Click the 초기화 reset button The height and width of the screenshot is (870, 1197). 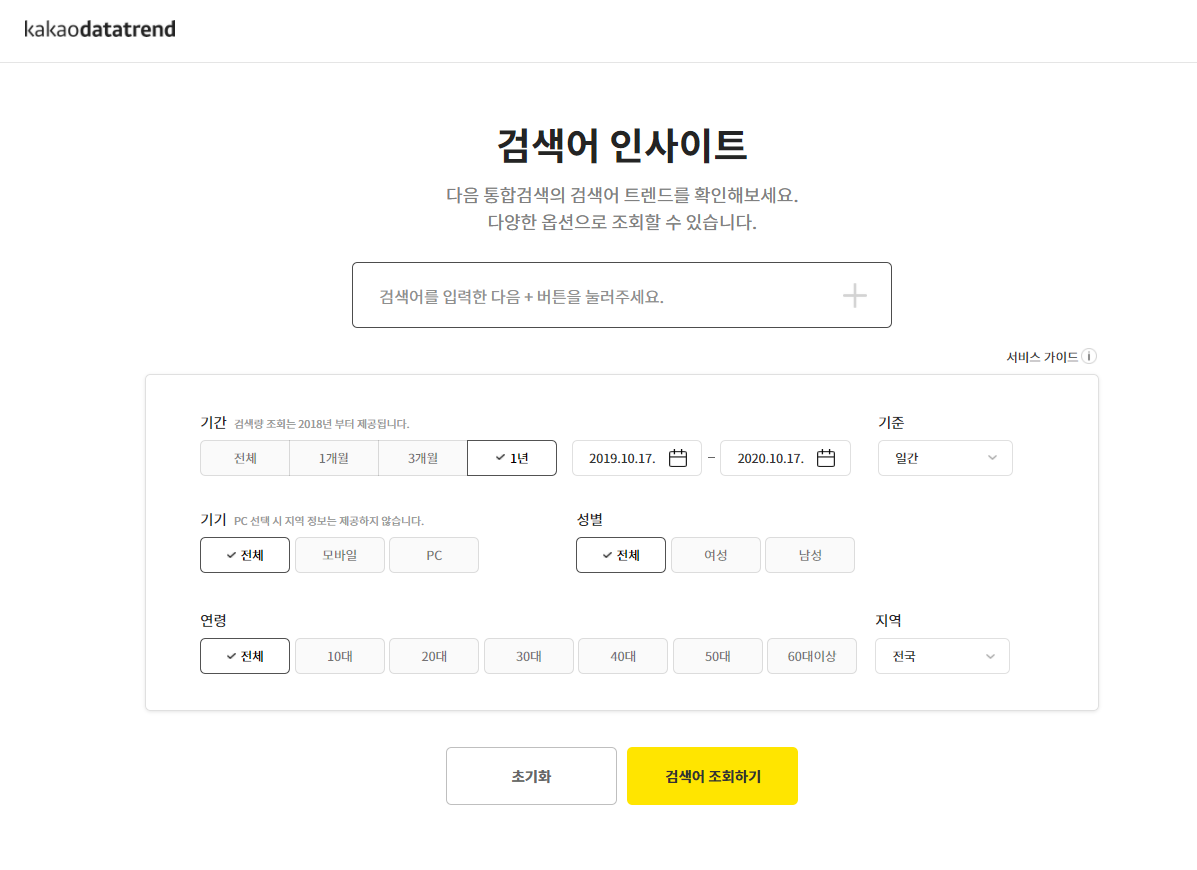[531, 775]
